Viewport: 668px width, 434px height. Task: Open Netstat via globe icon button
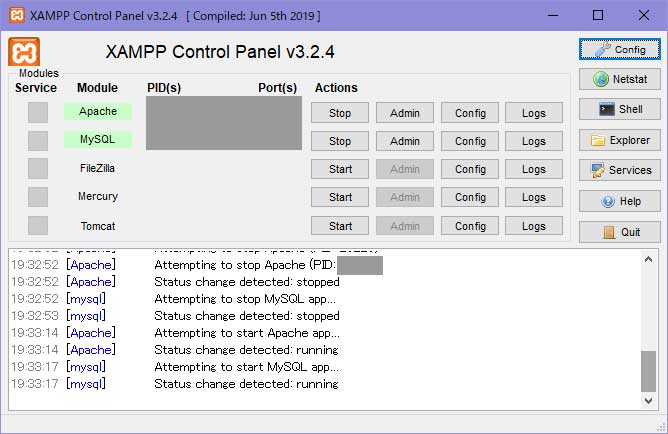point(619,79)
